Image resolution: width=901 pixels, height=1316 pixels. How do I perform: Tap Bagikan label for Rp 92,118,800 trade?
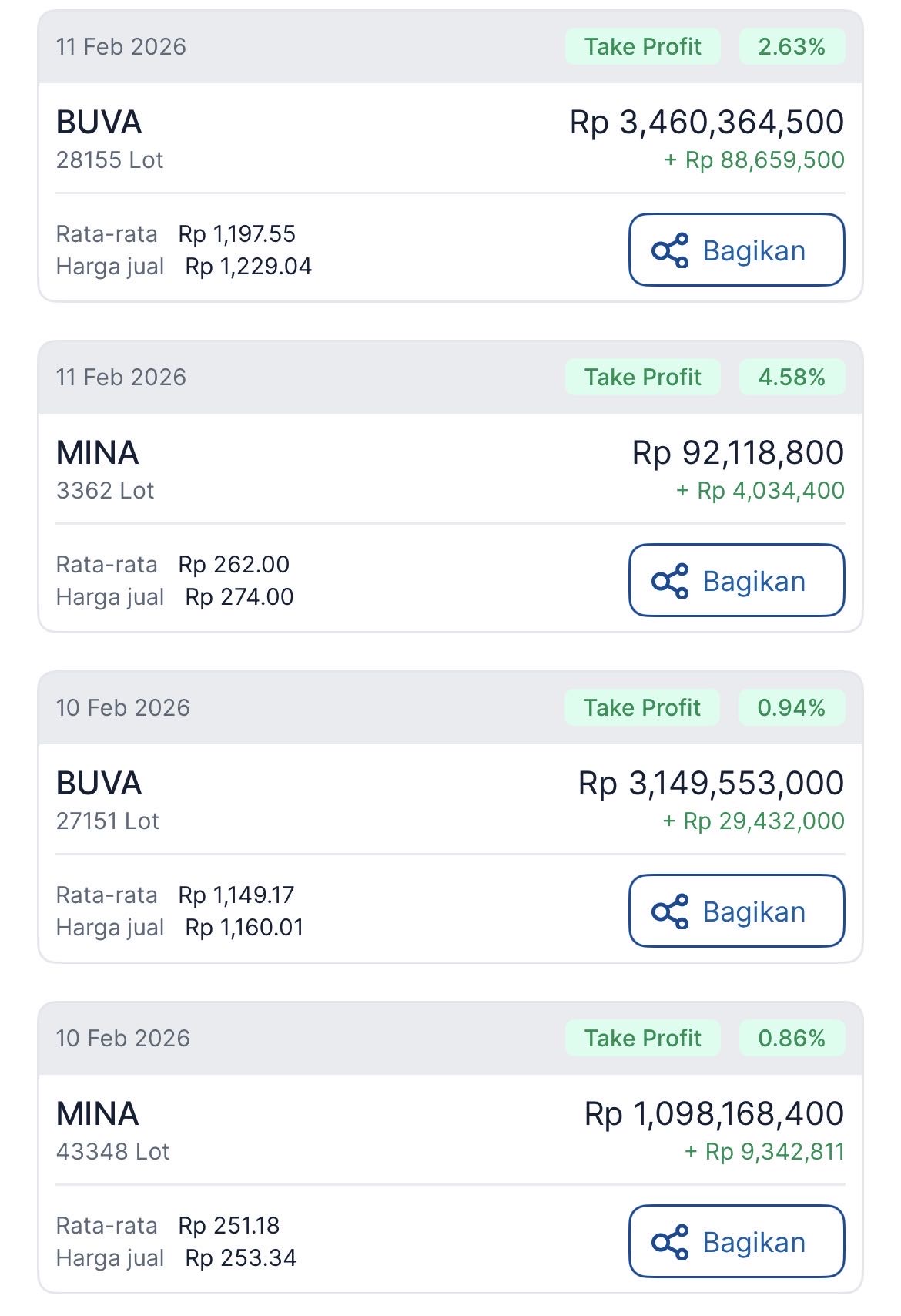754,582
